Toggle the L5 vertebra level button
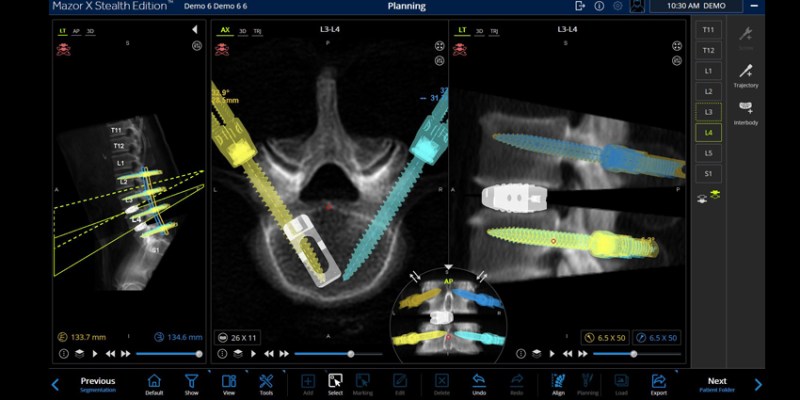 pos(709,153)
